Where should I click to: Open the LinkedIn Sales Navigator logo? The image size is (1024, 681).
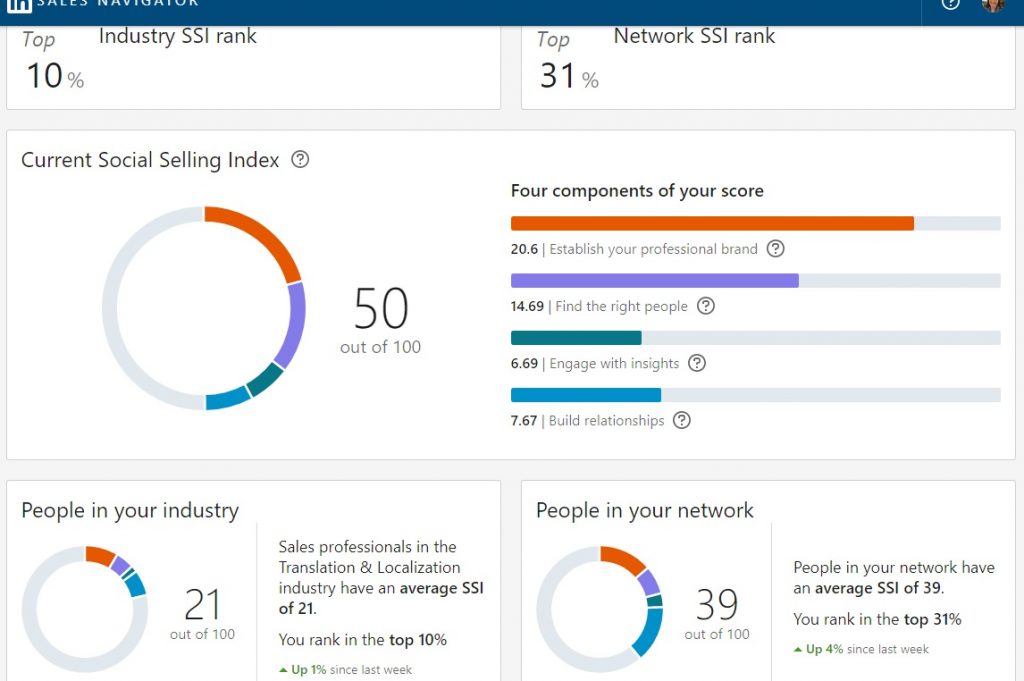[103, 4]
